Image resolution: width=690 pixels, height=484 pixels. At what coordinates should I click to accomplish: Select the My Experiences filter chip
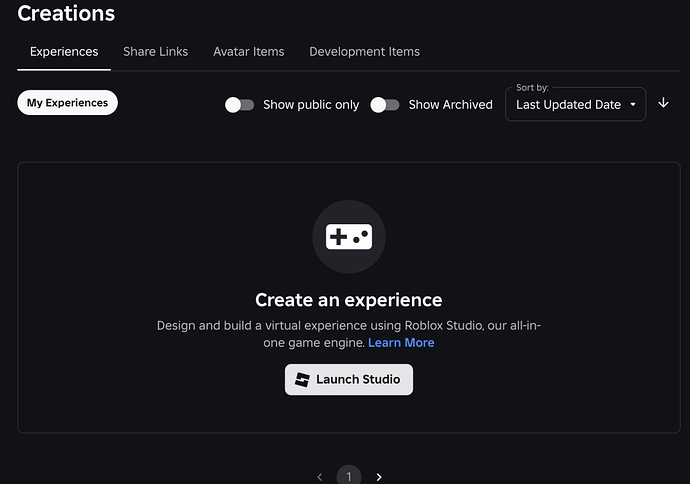[67, 103]
